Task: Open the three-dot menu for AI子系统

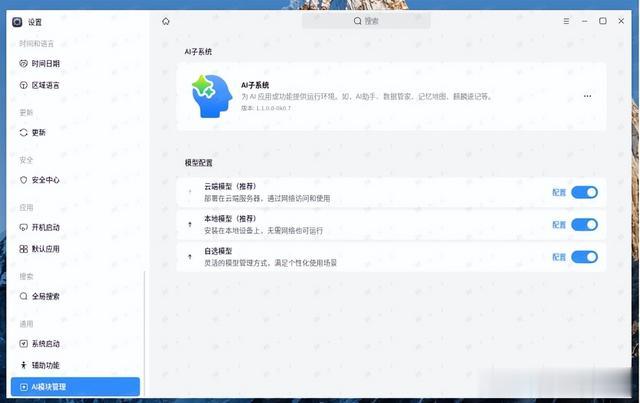Action: pyautogui.click(x=587, y=96)
